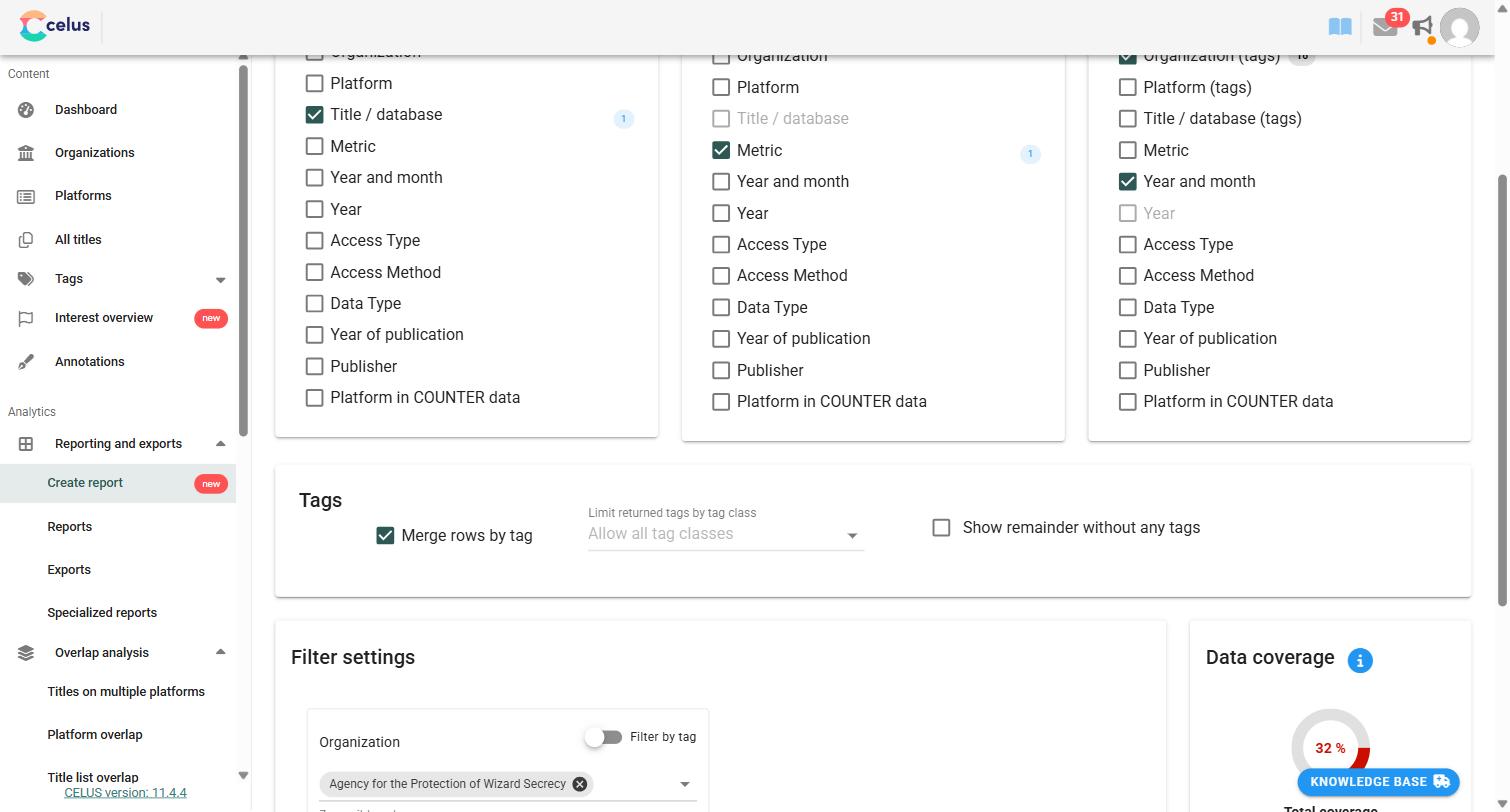Image resolution: width=1510 pixels, height=812 pixels.
Task: Click the main page vertical scrollbar
Action: pos(1502,390)
